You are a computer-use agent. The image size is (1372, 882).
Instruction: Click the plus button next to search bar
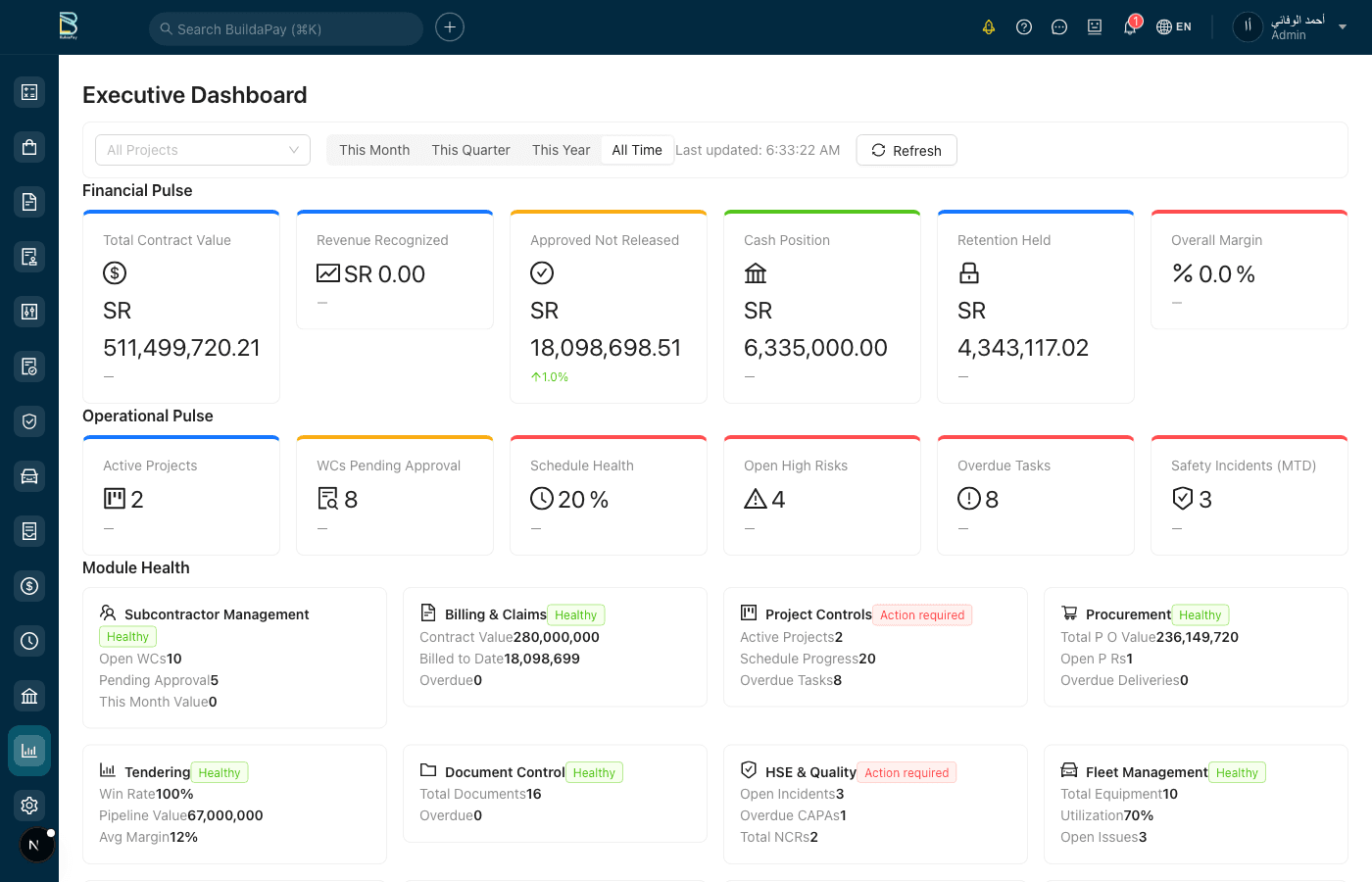449,26
